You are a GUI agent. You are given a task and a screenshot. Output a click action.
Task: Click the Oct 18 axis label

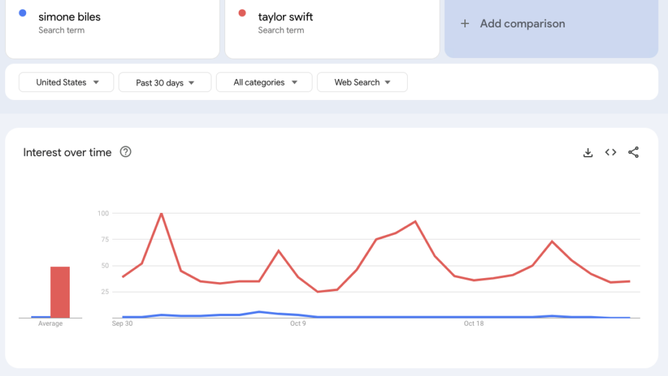474,324
